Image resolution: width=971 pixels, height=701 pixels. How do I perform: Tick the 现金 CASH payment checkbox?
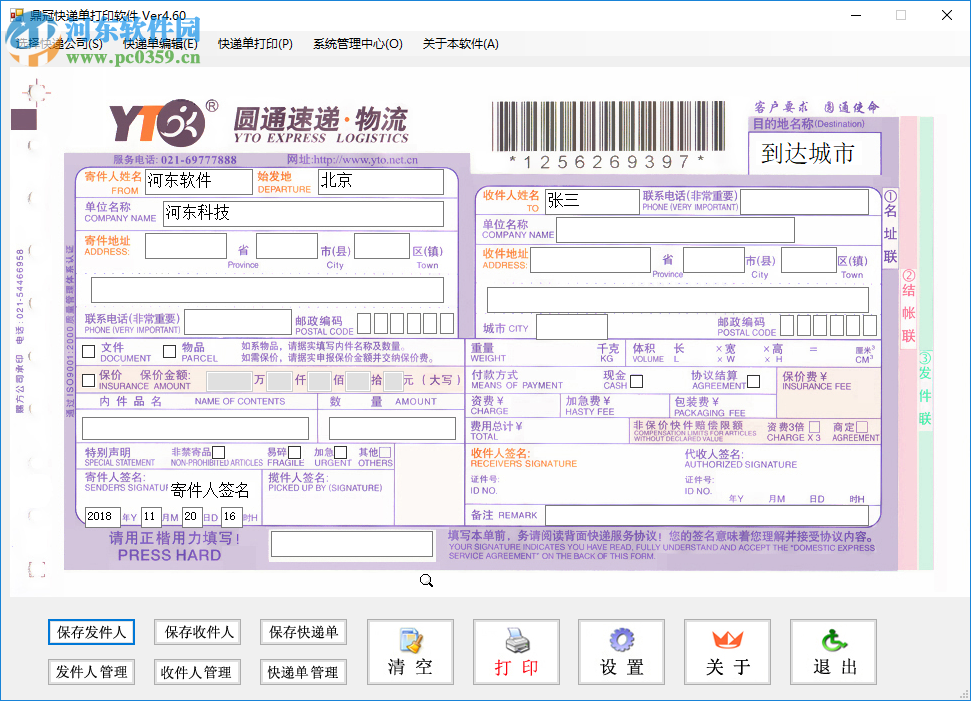636,381
